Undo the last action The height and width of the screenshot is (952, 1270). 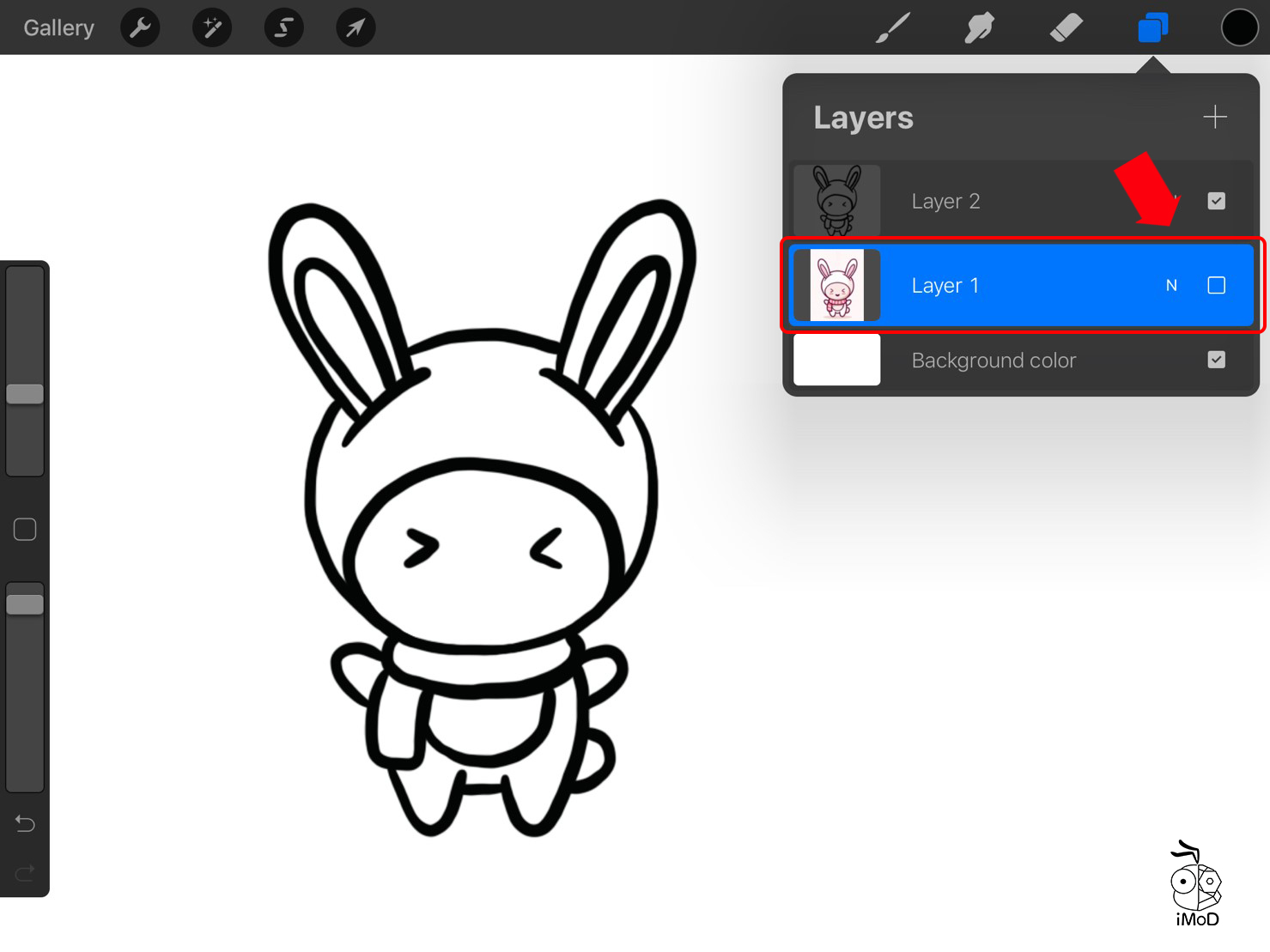[x=25, y=824]
